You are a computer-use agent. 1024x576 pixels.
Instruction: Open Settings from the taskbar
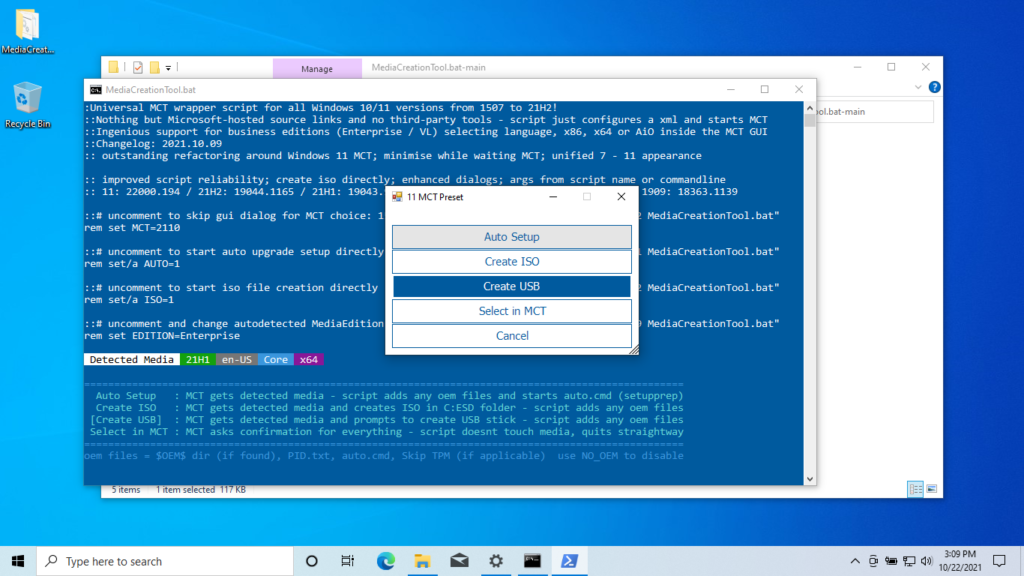pos(495,560)
